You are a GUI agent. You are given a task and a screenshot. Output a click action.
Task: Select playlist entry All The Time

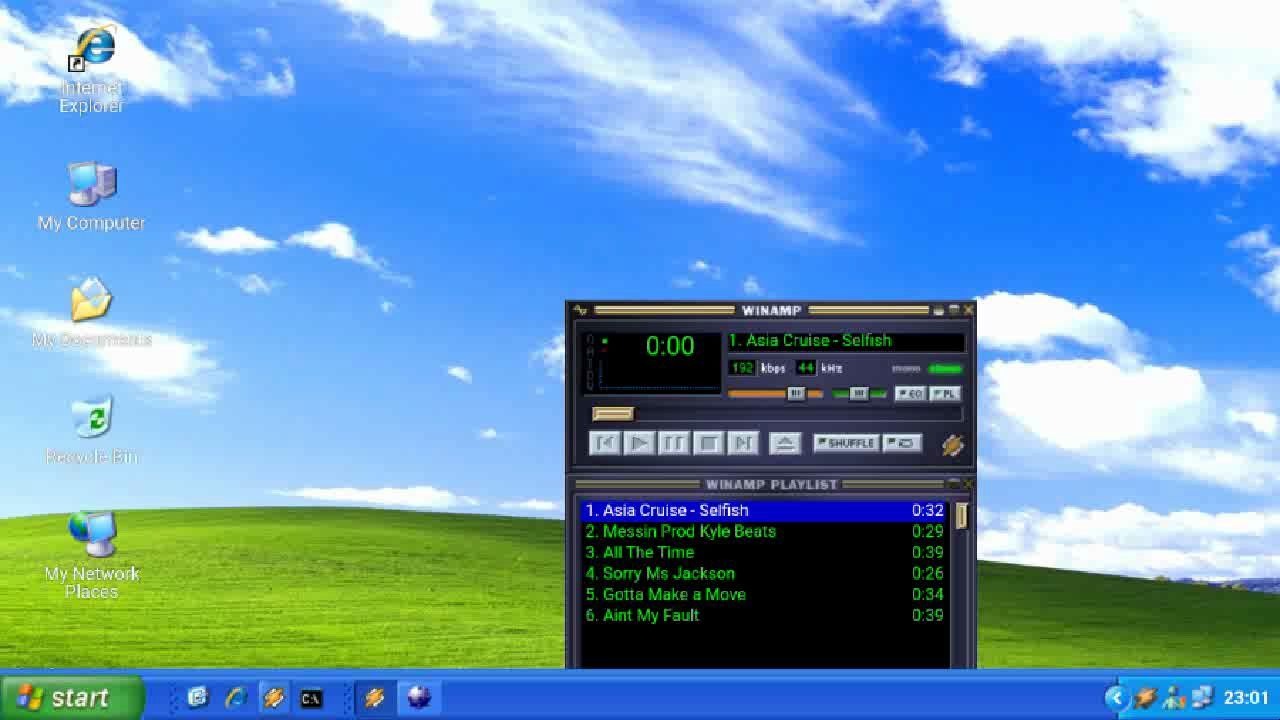[764, 552]
